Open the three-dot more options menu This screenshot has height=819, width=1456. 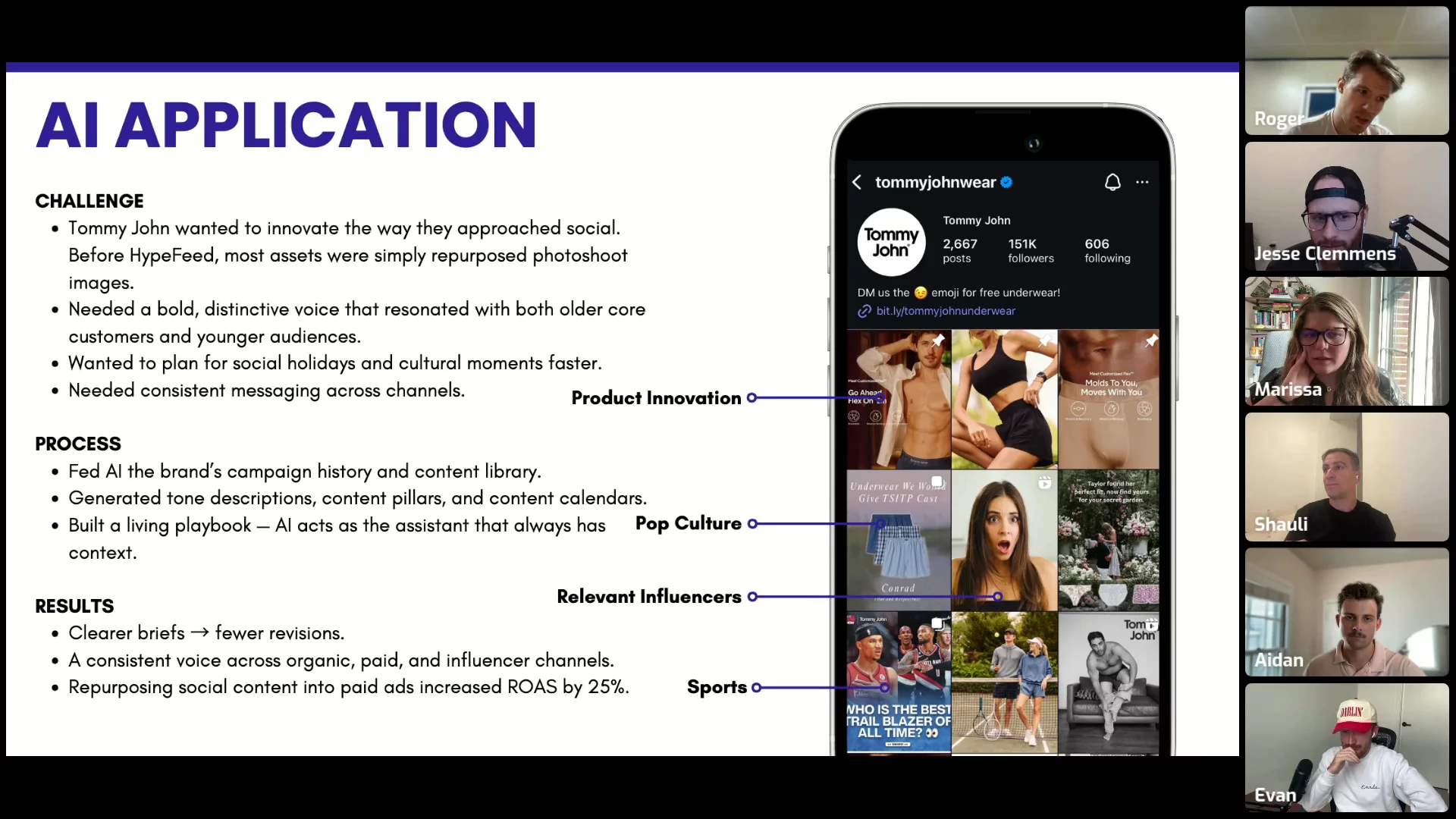pos(1142,182)
